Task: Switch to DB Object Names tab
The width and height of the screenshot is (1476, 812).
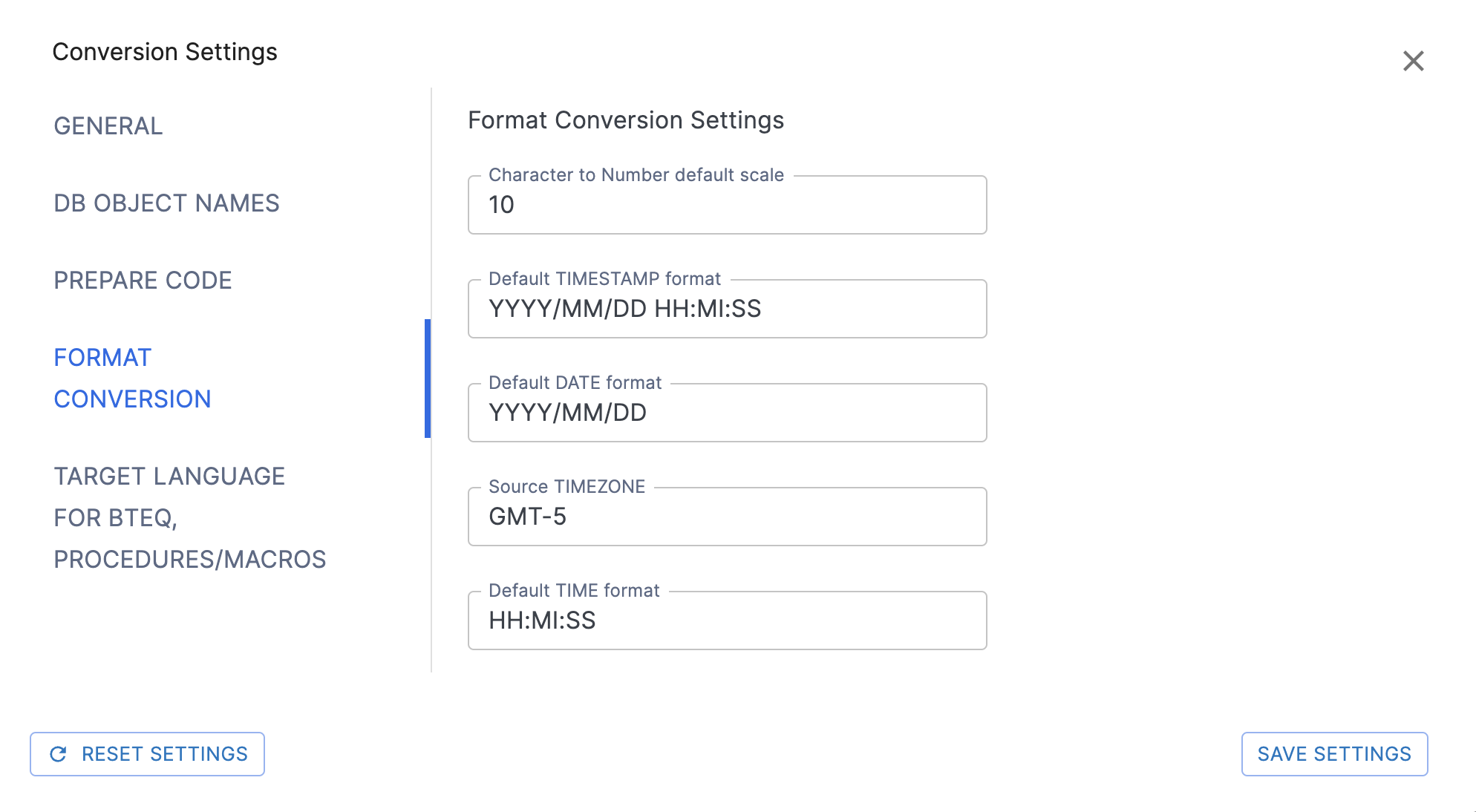Action: tap(166, 203)
